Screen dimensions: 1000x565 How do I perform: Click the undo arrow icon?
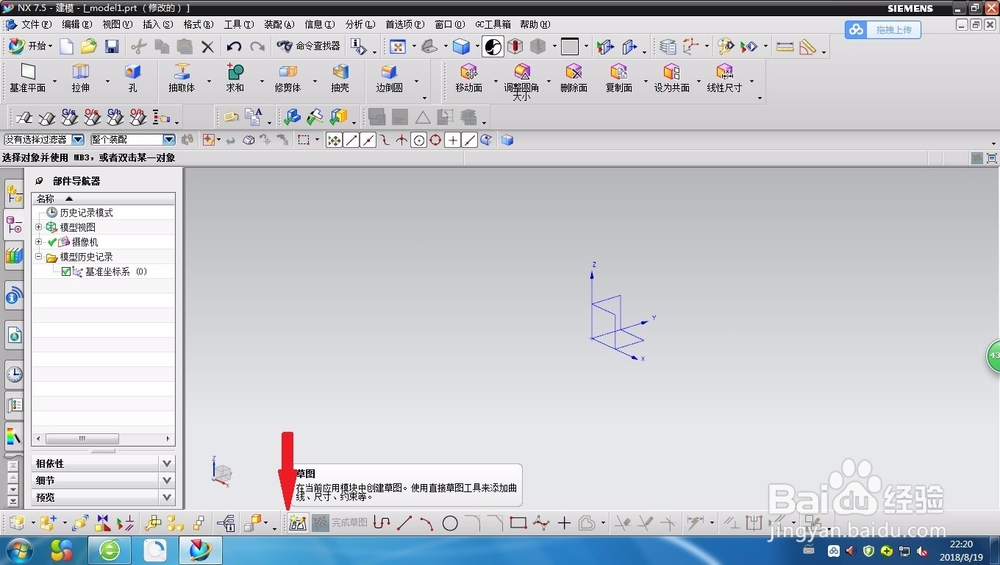point(234,46)
